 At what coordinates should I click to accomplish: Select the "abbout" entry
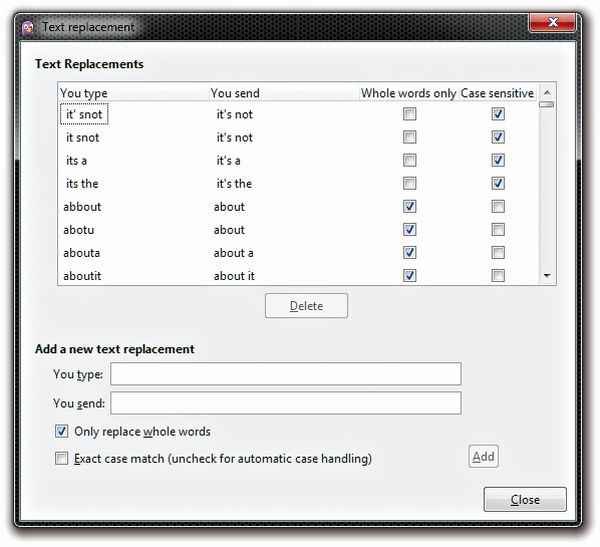[82, 207]
